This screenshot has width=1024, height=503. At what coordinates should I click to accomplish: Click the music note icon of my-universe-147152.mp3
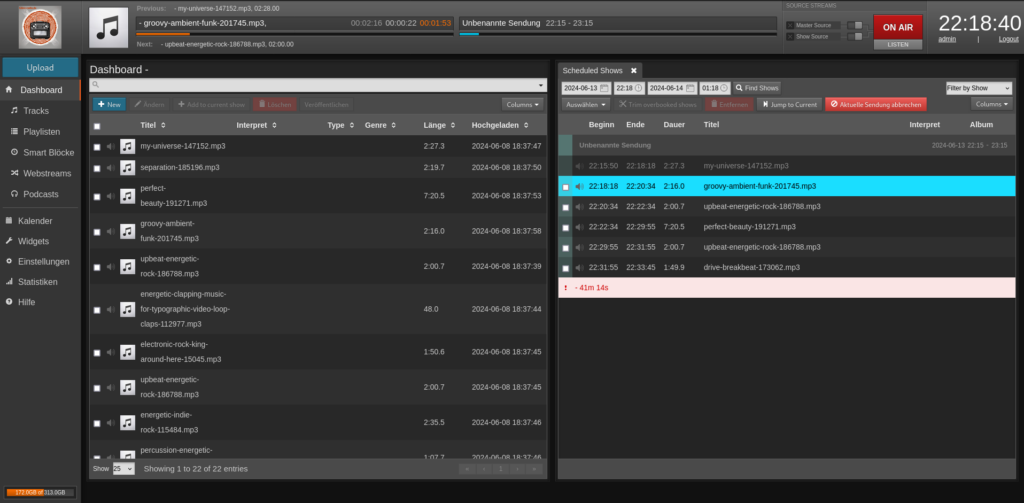coord(127,146)
